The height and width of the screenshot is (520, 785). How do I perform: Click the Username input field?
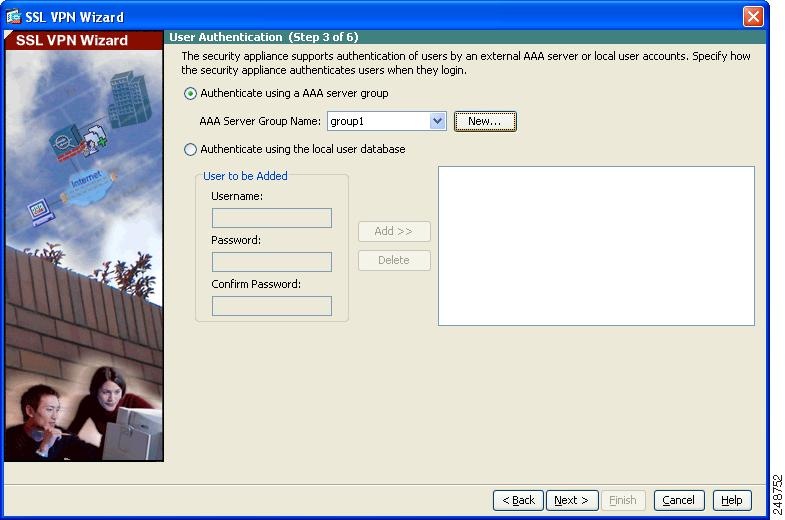272,218
